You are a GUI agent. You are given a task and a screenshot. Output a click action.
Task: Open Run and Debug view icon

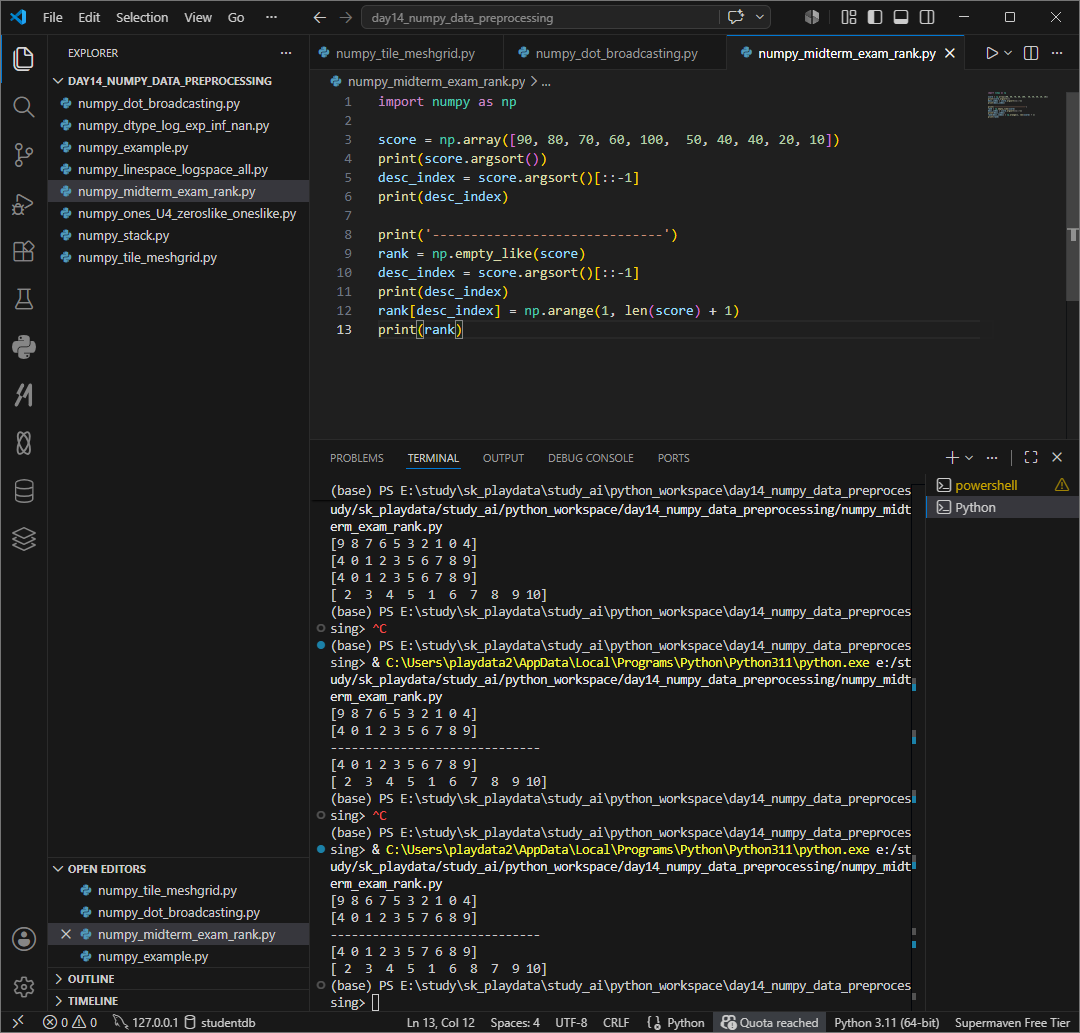pyautogui.click(x=23, y=204)
